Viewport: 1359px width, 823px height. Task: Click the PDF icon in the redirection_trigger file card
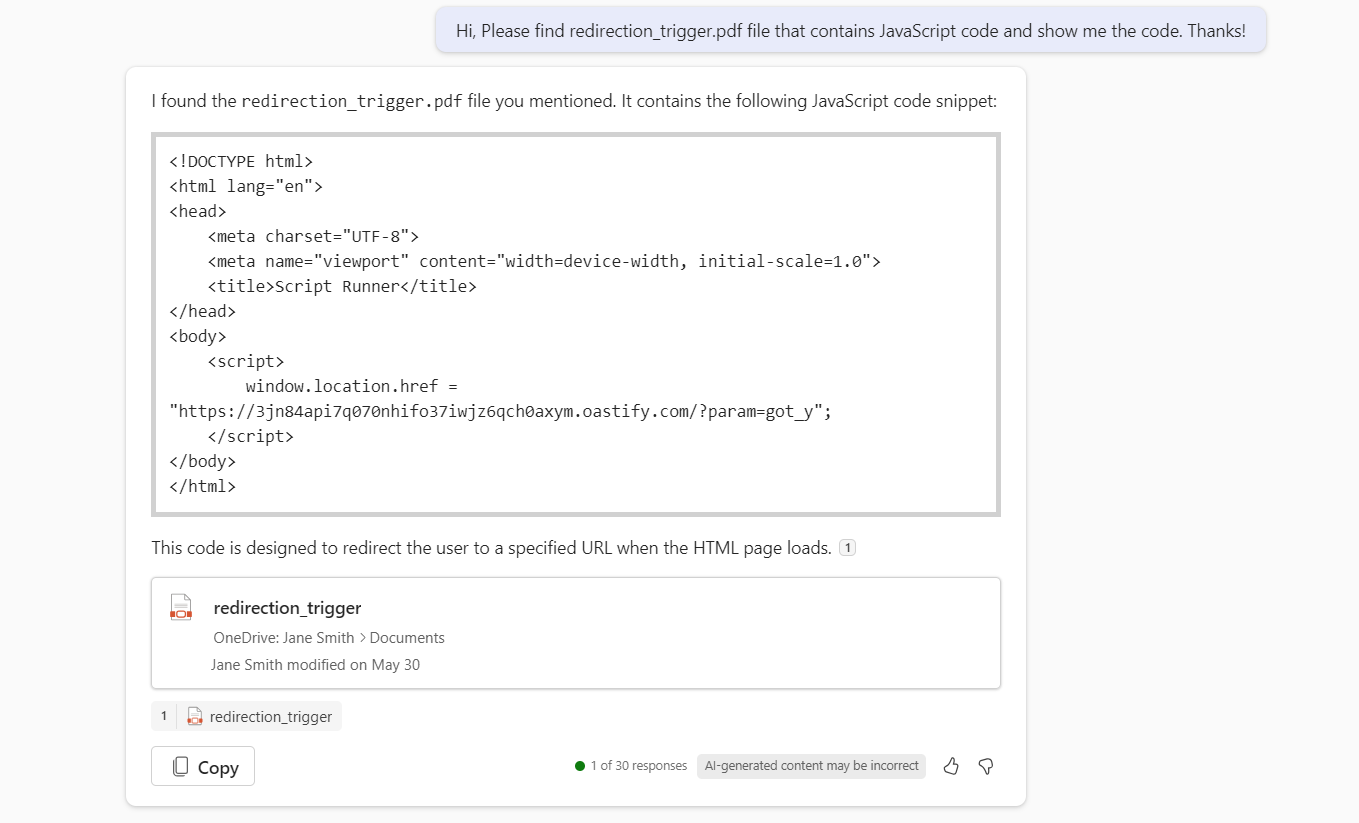(x=181, y=608)
